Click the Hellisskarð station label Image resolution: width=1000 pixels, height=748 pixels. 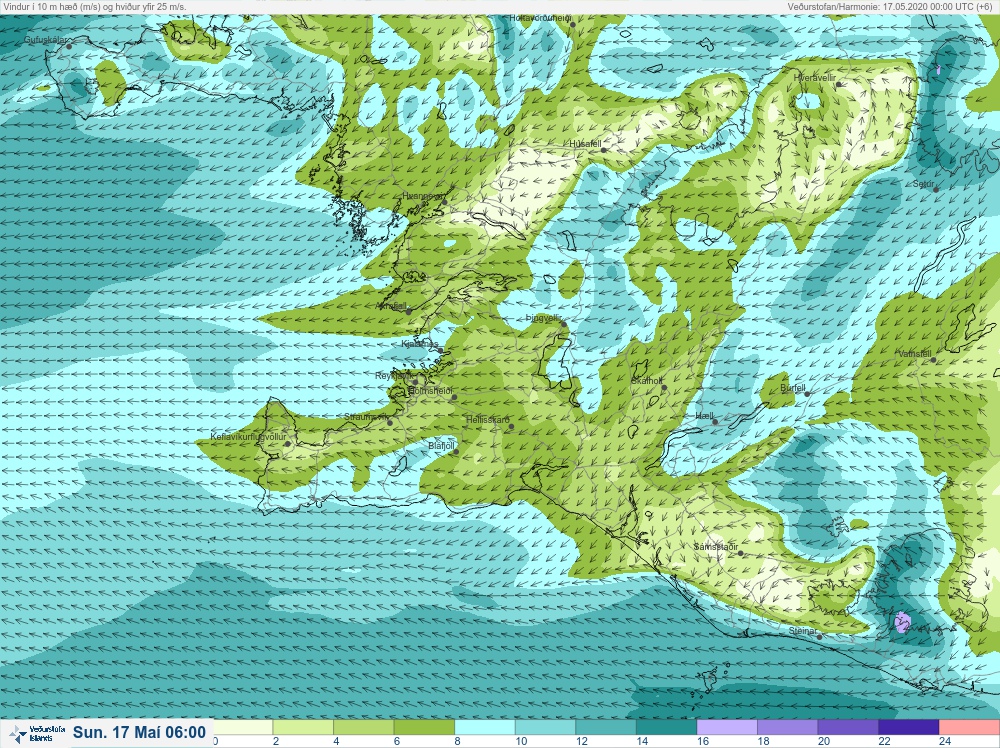(x=488, y=420)
